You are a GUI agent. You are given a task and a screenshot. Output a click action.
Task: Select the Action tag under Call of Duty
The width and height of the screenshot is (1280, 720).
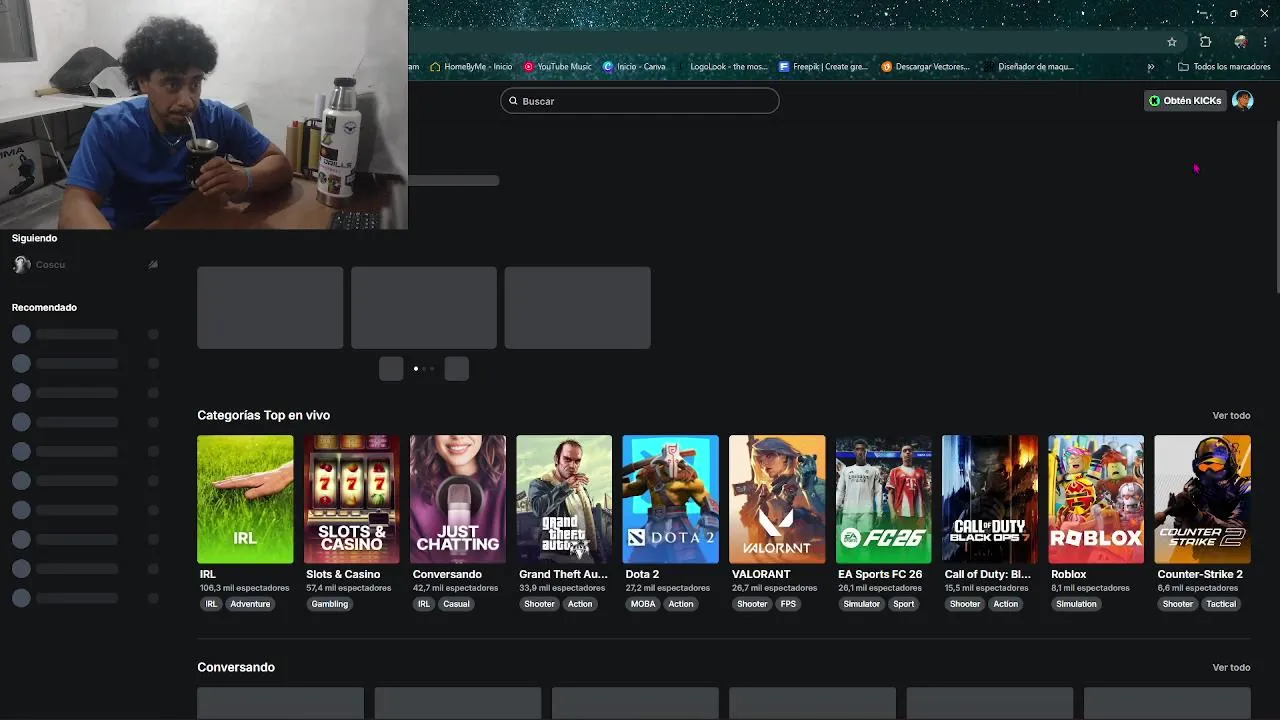pyautogui.click(x=1006, y=604)
